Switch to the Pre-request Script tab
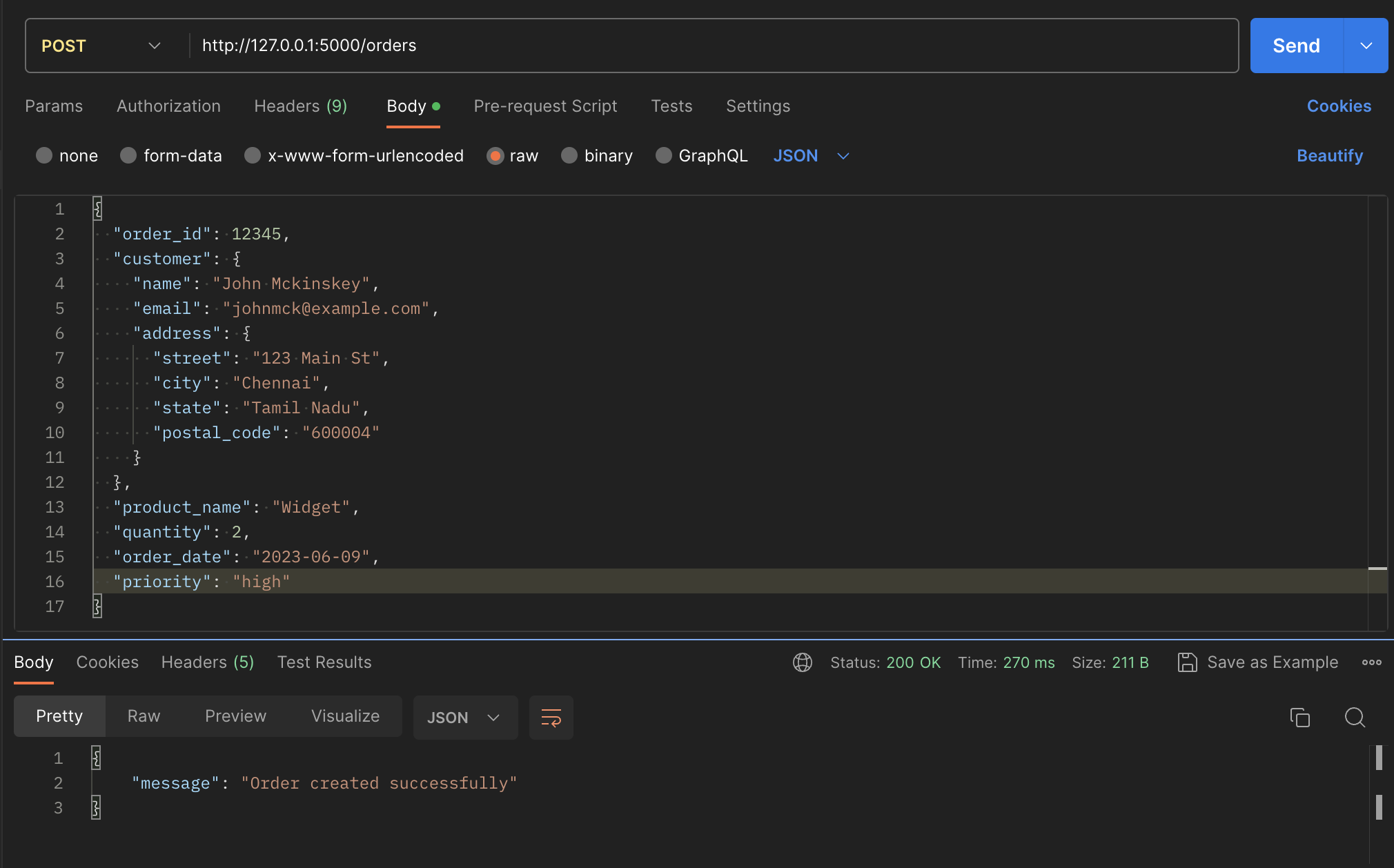This screenshot has width=1394, height=868. point(545,106)
